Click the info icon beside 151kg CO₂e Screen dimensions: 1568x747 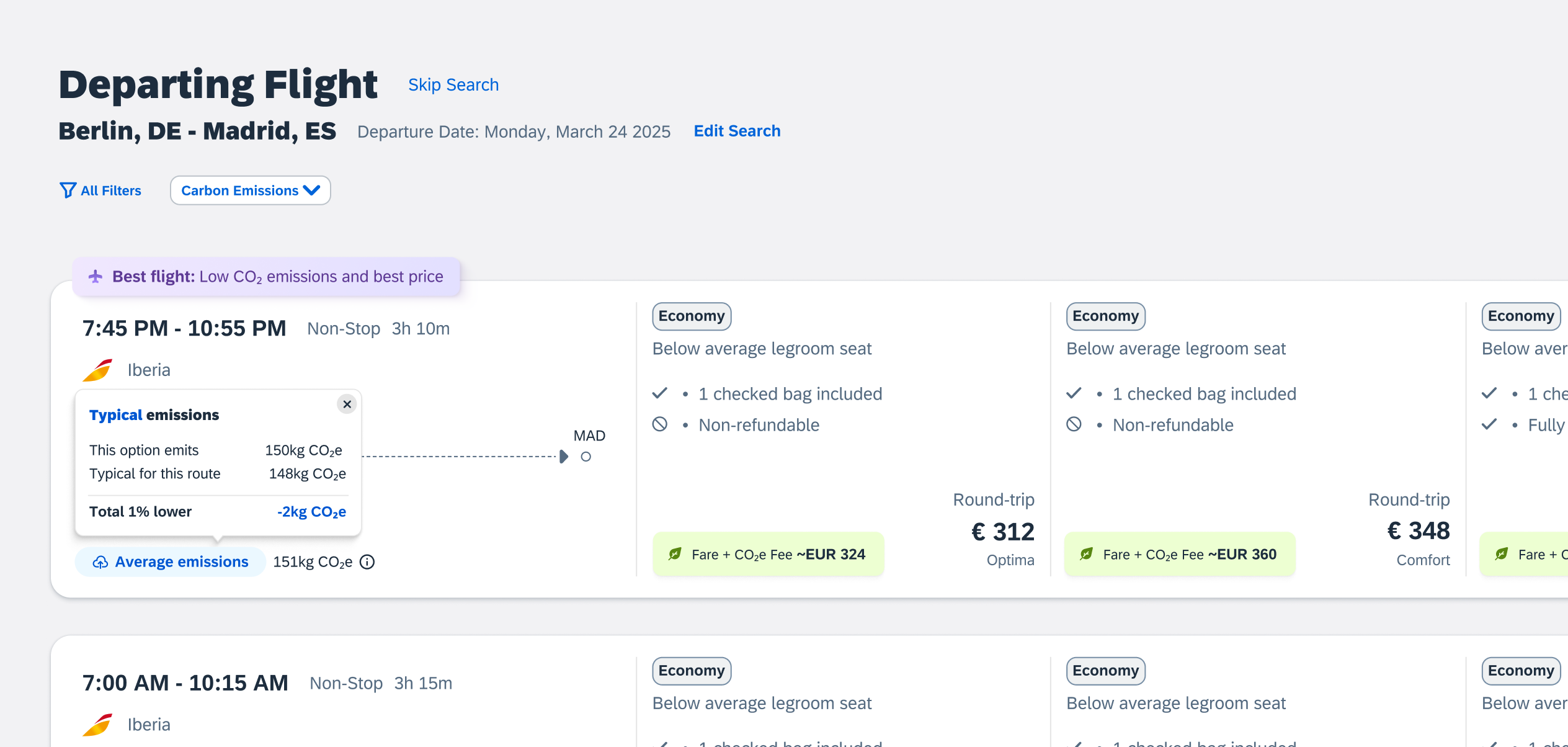coord(367,562)
